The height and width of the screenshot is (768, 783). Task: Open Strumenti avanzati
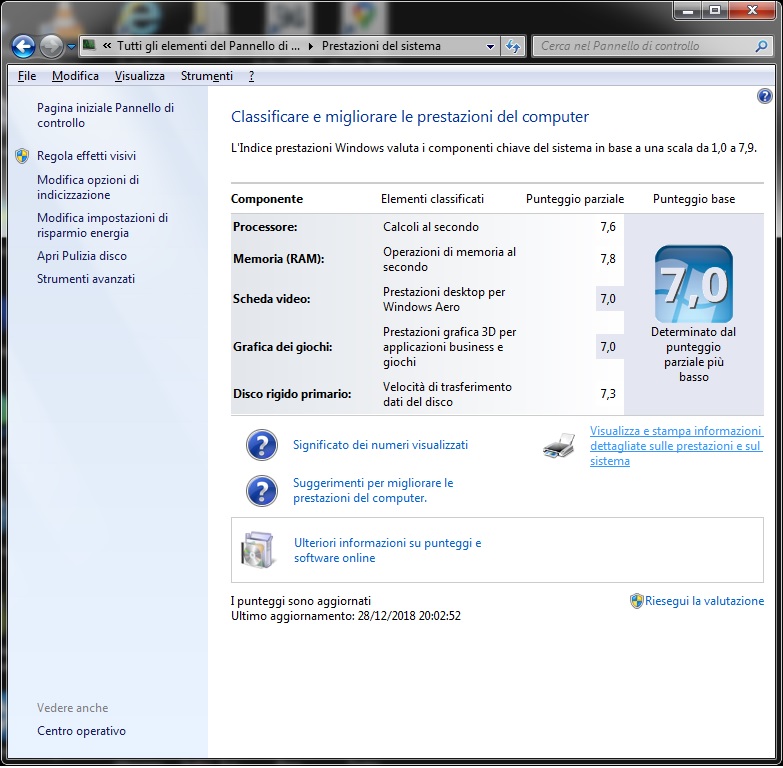(86, 279)
